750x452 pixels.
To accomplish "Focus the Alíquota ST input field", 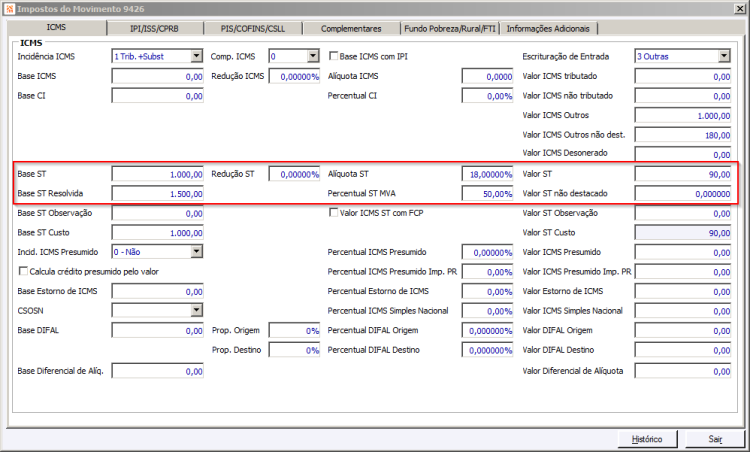I will pos(487,174).
